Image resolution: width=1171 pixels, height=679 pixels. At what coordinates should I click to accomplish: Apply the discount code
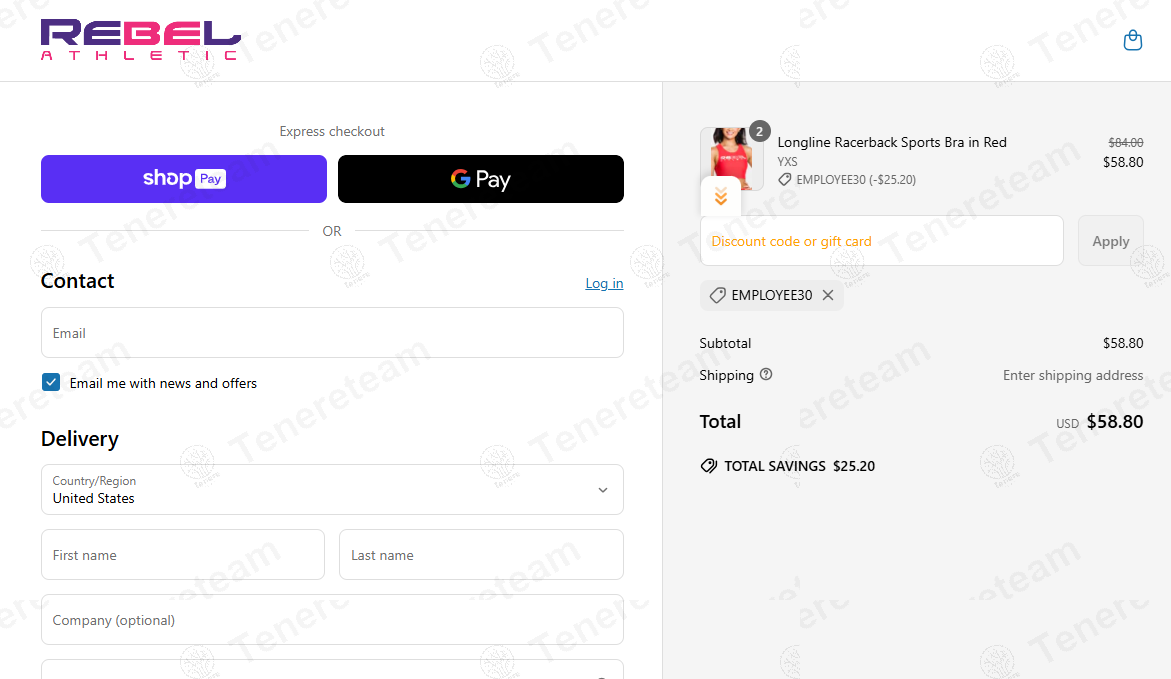click(1110, 241)
